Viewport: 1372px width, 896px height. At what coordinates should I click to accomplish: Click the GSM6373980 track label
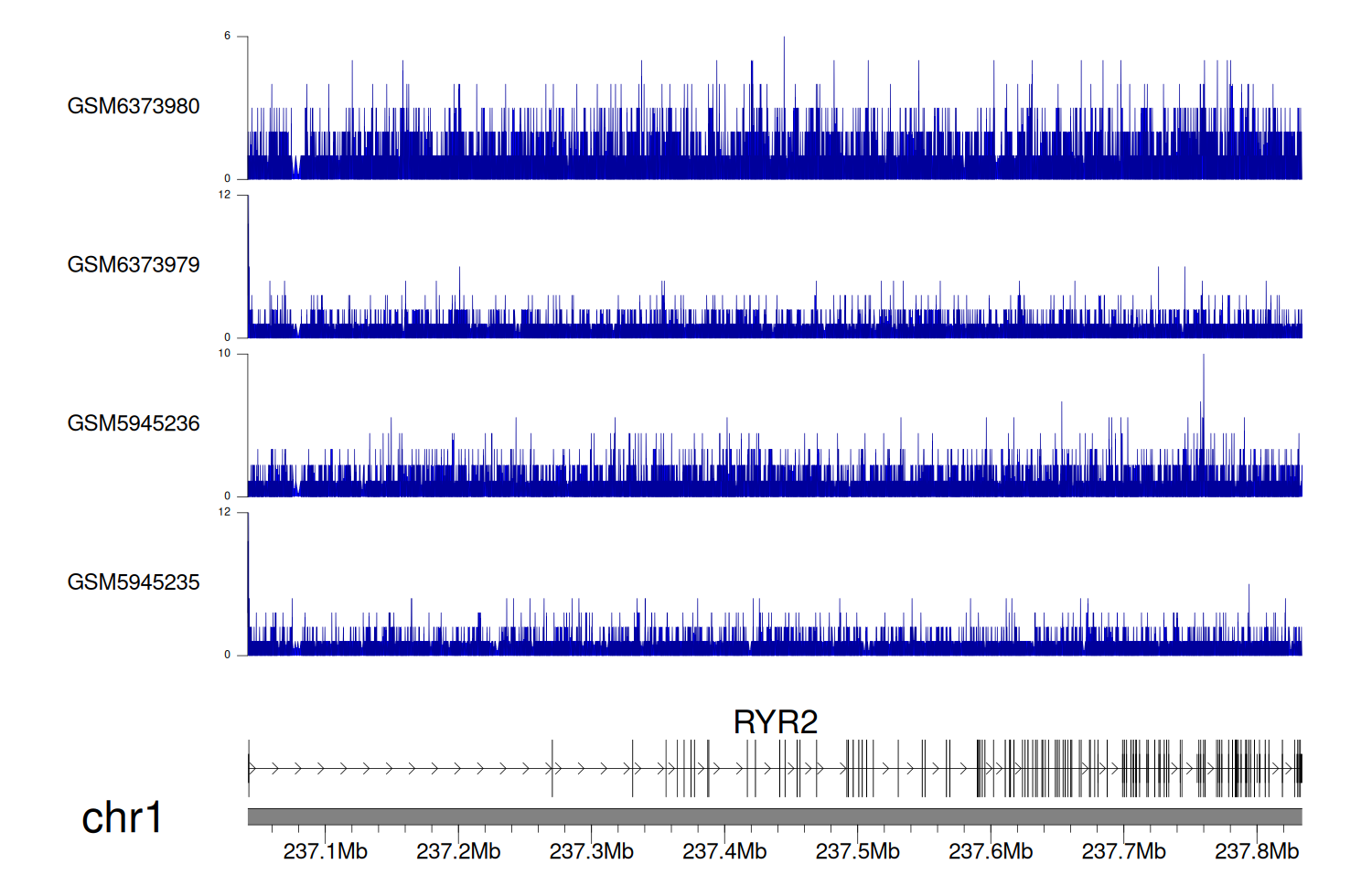point(134,106)
